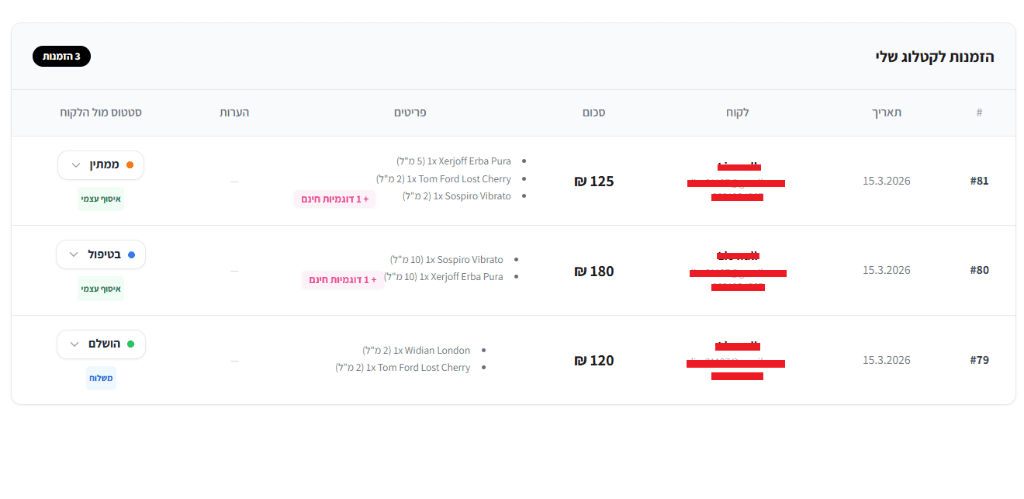Click the "תאריך" date column header
Image resolution: width=1024 pixels, height=499 pixels.
pyautogui.click(x=886, y=112)
